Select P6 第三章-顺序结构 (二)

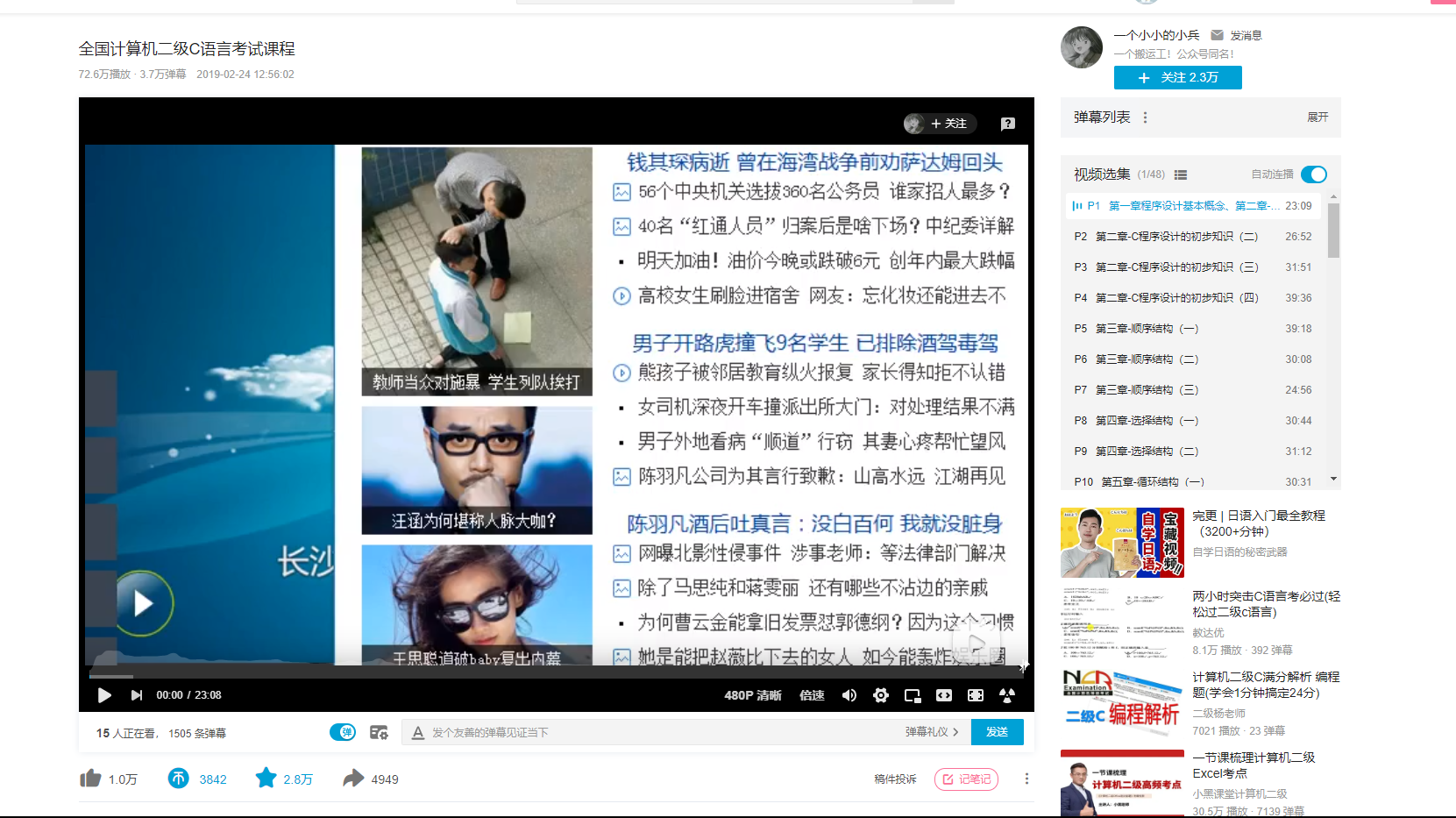(x=1193, y=359)
